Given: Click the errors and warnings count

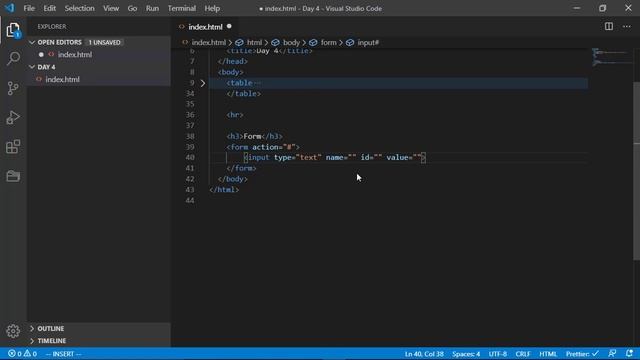Looking at the screenshot, I should (22, 353).
